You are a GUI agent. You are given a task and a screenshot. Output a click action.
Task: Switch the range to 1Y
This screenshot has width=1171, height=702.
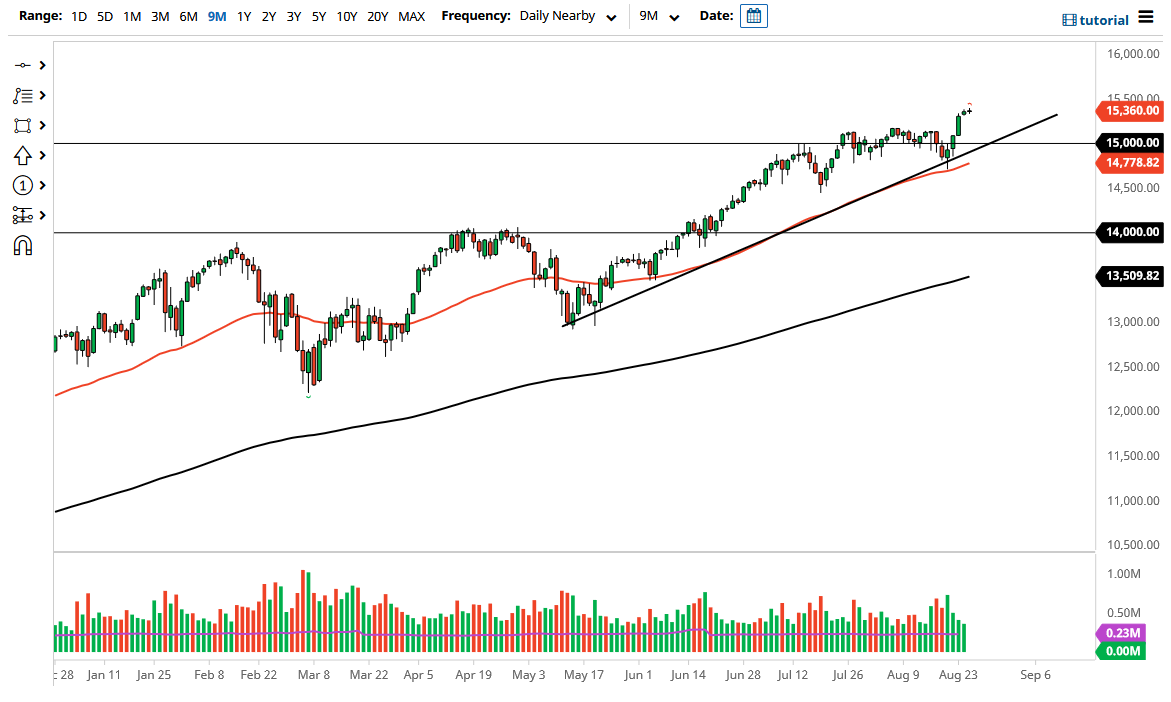tap(244, 16)
